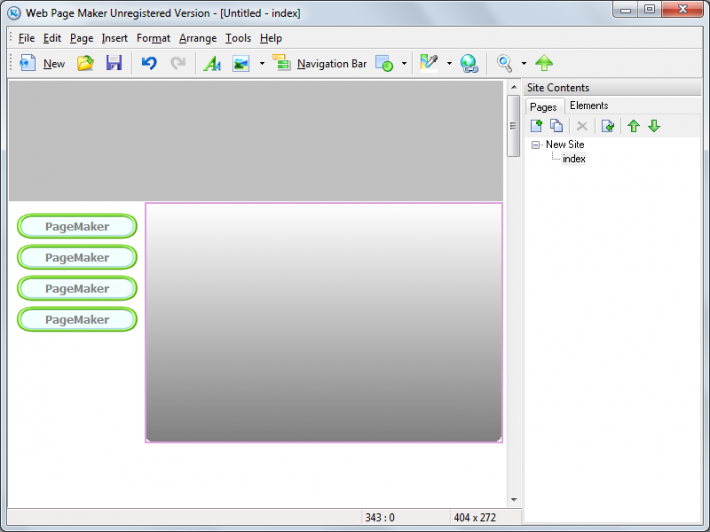Select the first PageMaker button
Screen dimensions: 710x532
(x=77, y=226)
